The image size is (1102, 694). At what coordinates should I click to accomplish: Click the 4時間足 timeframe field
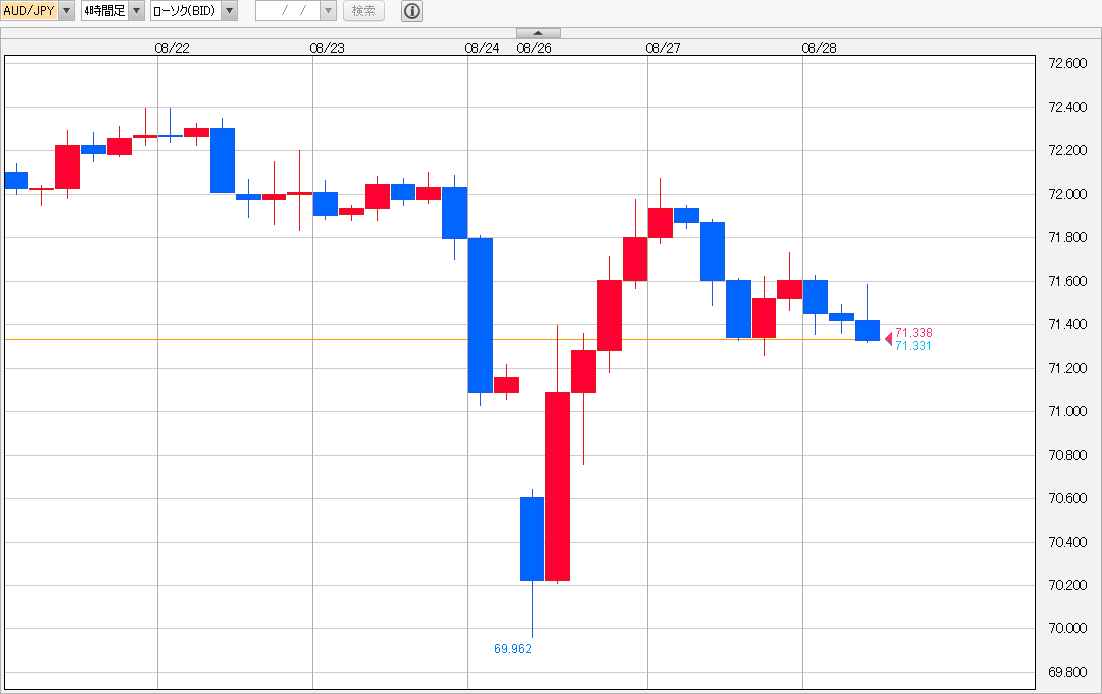pos(105,11)
